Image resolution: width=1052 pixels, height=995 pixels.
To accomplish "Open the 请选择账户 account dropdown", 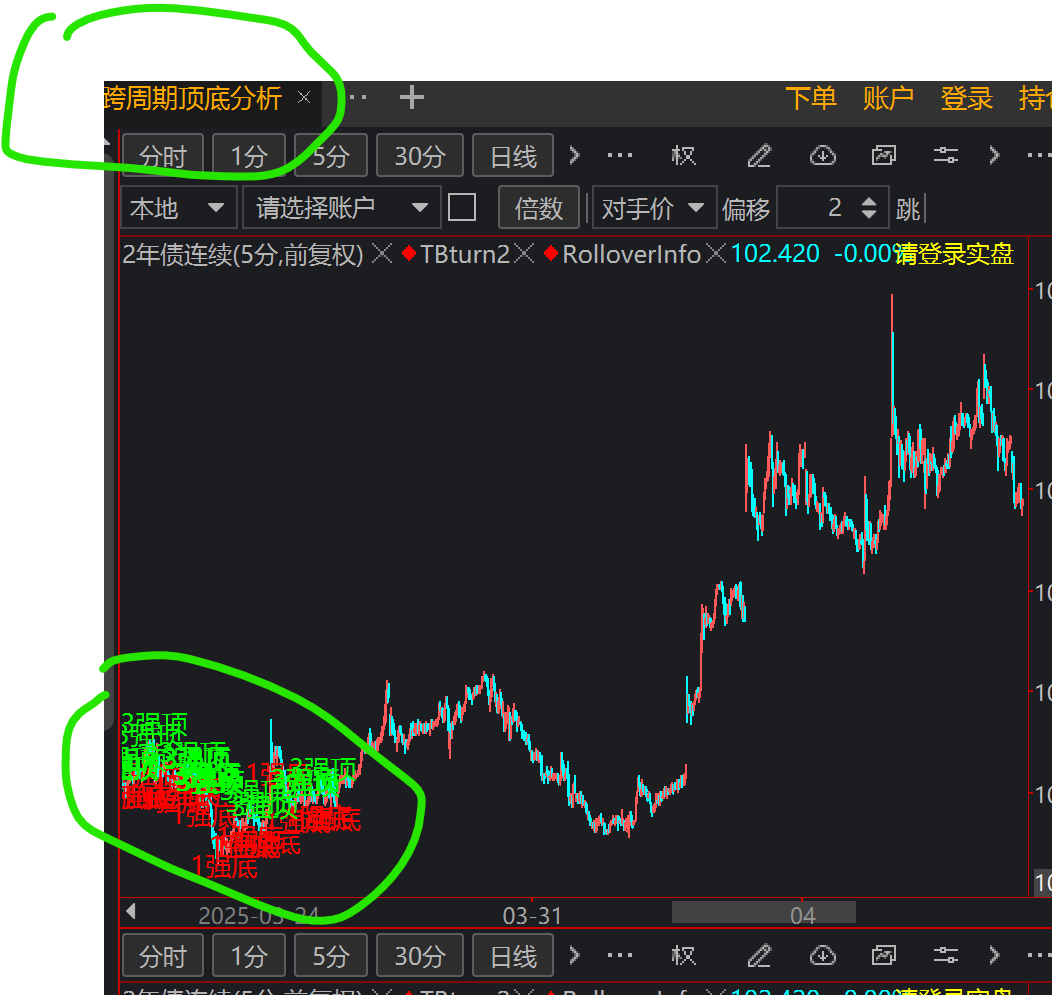I will click(x=341, y=208).
